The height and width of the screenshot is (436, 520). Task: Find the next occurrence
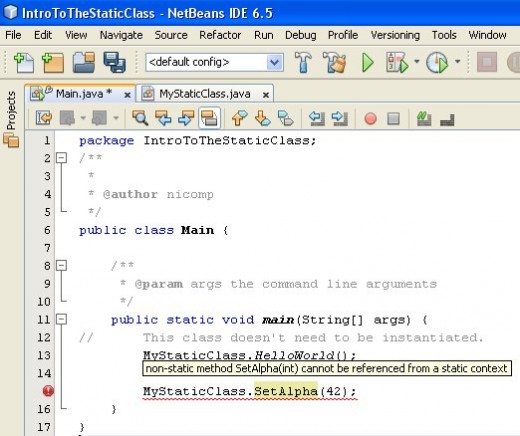tap(186, 118)
